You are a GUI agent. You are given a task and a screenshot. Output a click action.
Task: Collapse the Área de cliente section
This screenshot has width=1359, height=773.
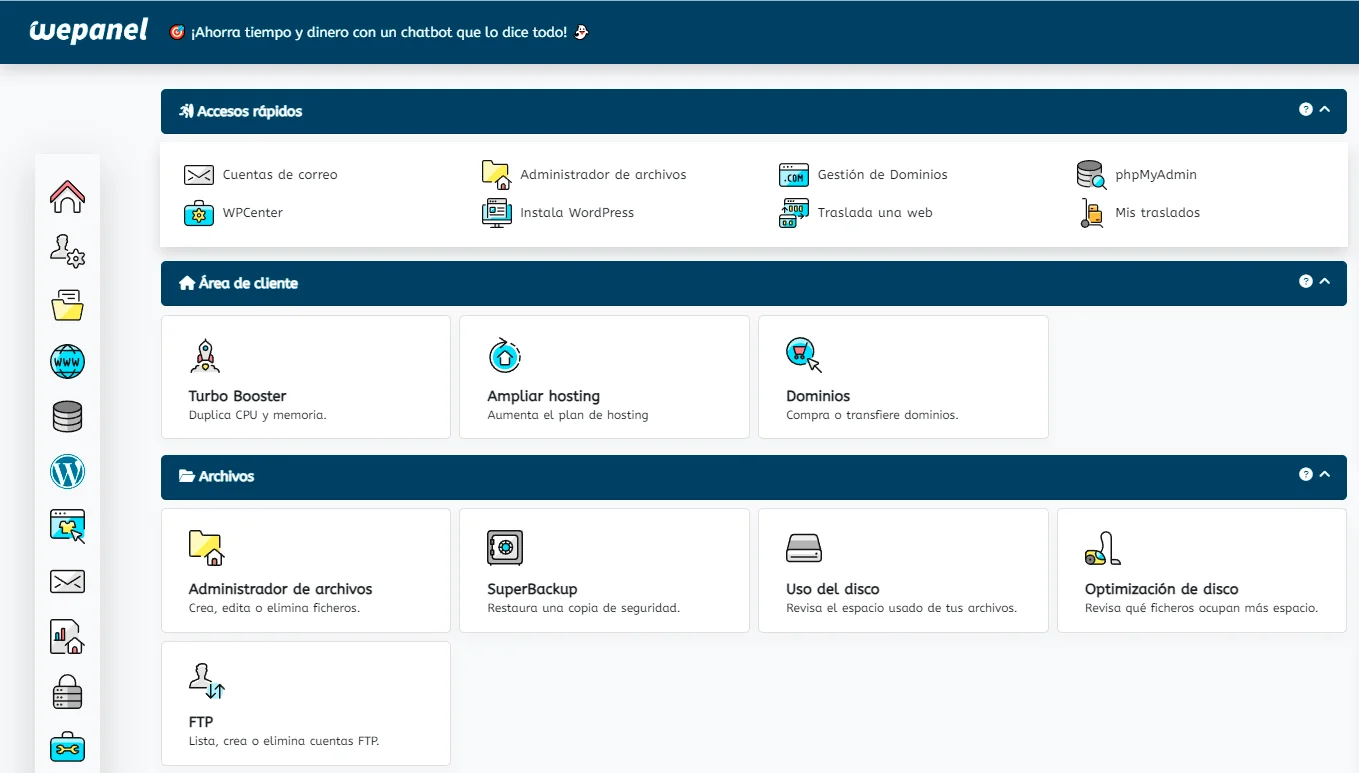pyautogui.click(x=1325, y=282)
